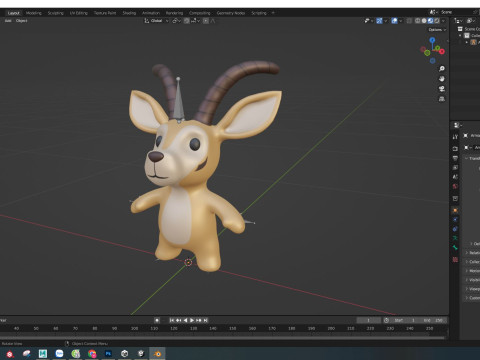The height and width of the screenshot is (360, 480).
Task: Open the pivot point dropdown
Action: tap(177, 21)
